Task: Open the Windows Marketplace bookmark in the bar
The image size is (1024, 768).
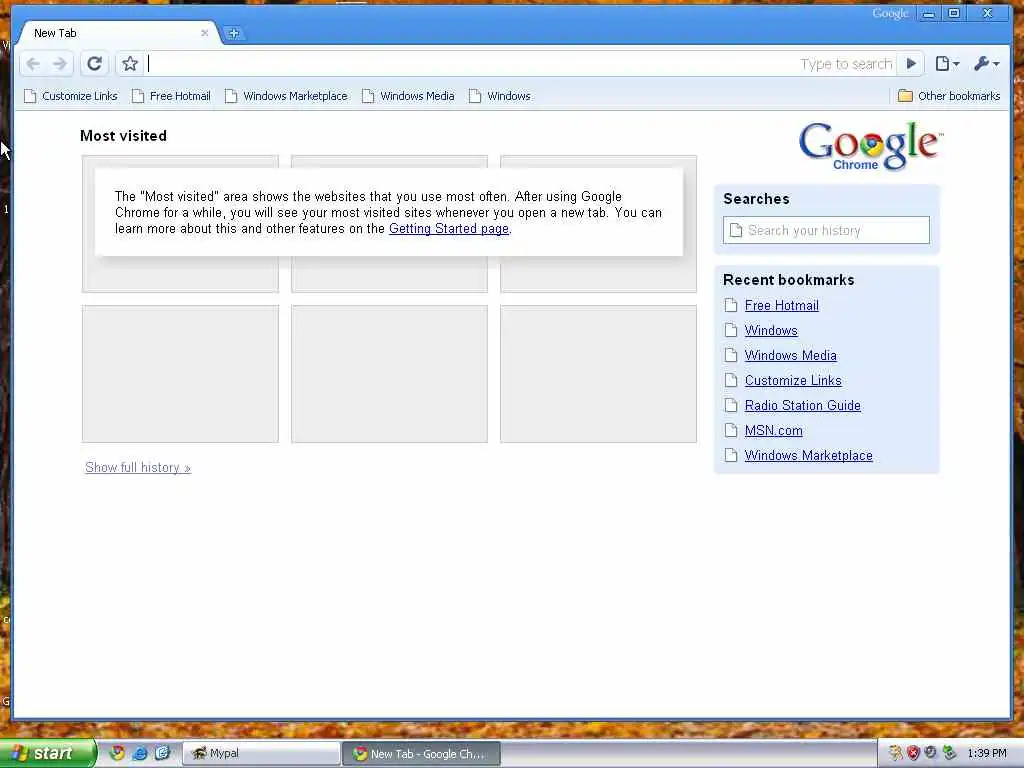Action: (x=286, y=96)
